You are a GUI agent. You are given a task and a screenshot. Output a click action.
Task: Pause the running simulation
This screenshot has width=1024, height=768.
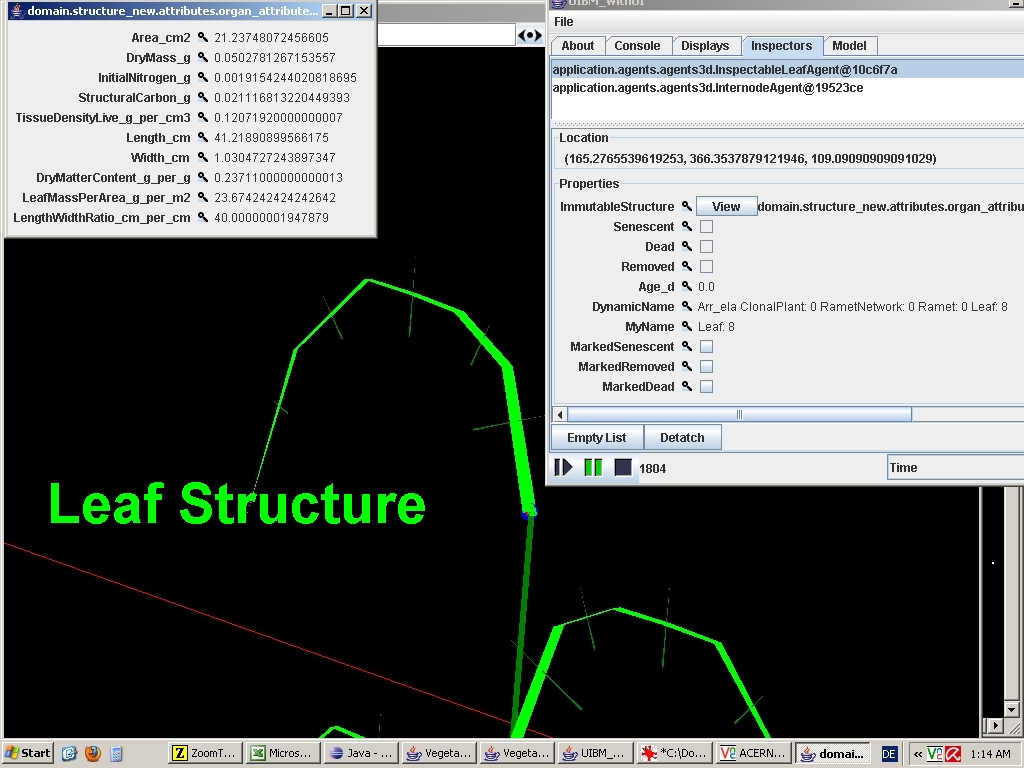[592, 467]
